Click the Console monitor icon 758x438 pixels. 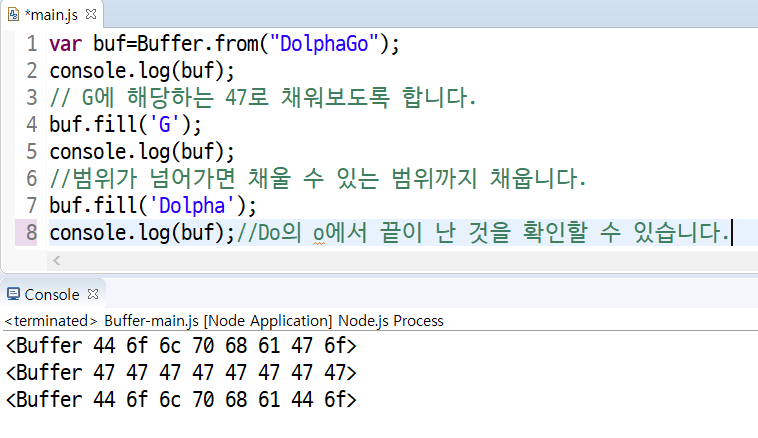(14, 294)
